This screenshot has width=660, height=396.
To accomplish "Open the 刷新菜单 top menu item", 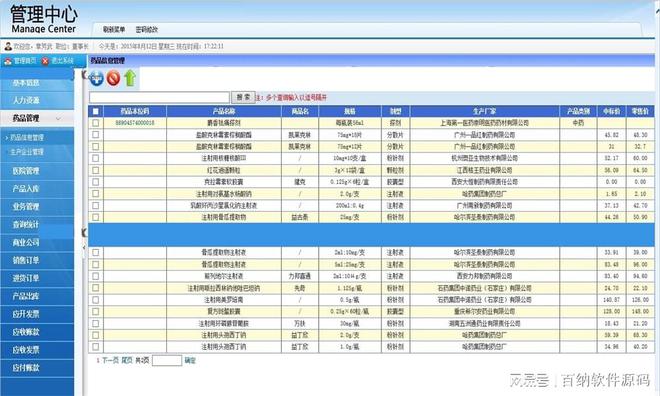I will click(114, 29).
